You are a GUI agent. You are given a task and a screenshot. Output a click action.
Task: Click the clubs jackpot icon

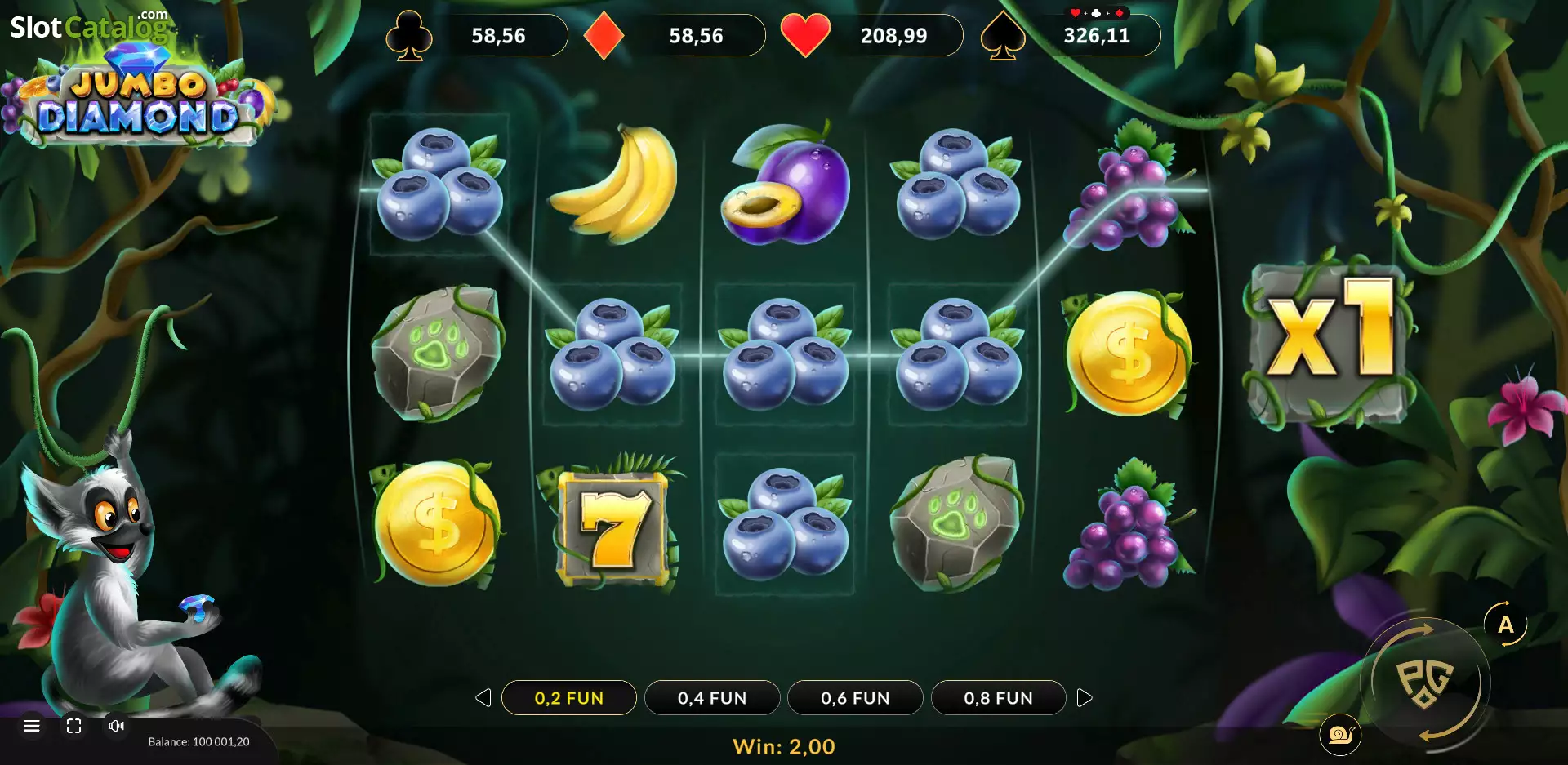pyautogui.click(x=409, y=35)
